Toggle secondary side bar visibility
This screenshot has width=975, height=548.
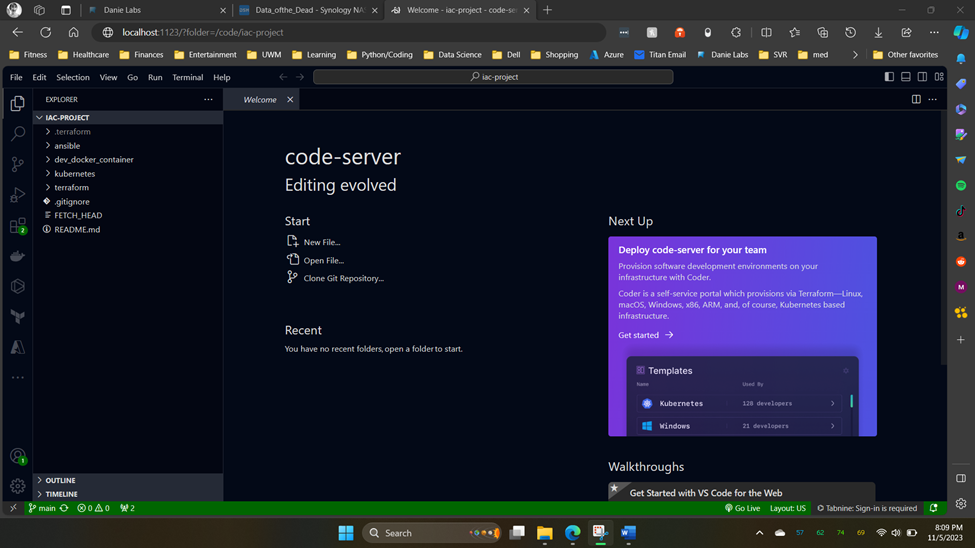[x=922, y=77]
